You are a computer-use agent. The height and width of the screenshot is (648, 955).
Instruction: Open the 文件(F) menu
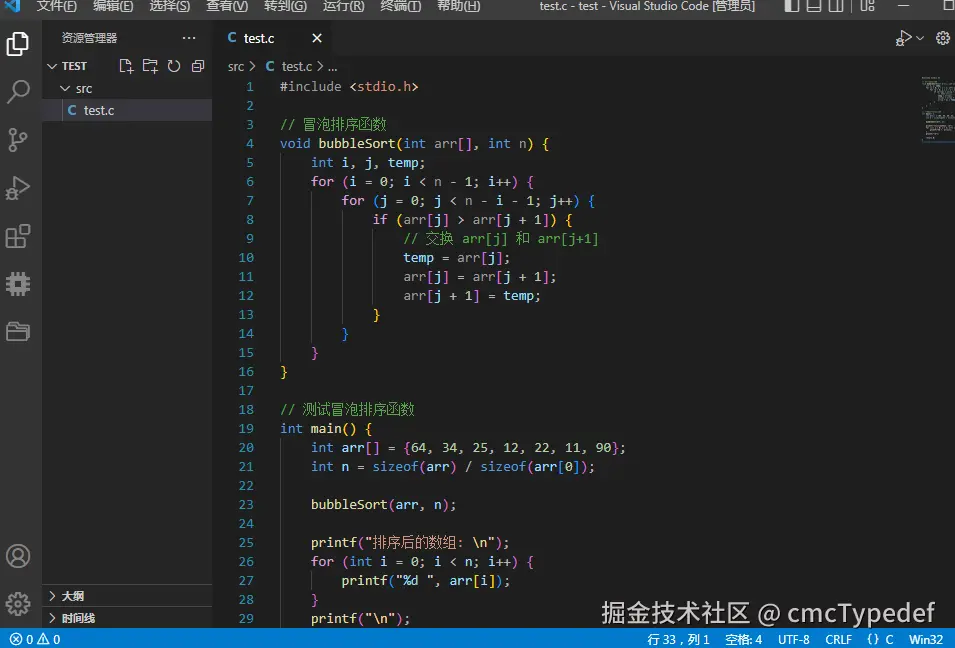click(57, 6)
